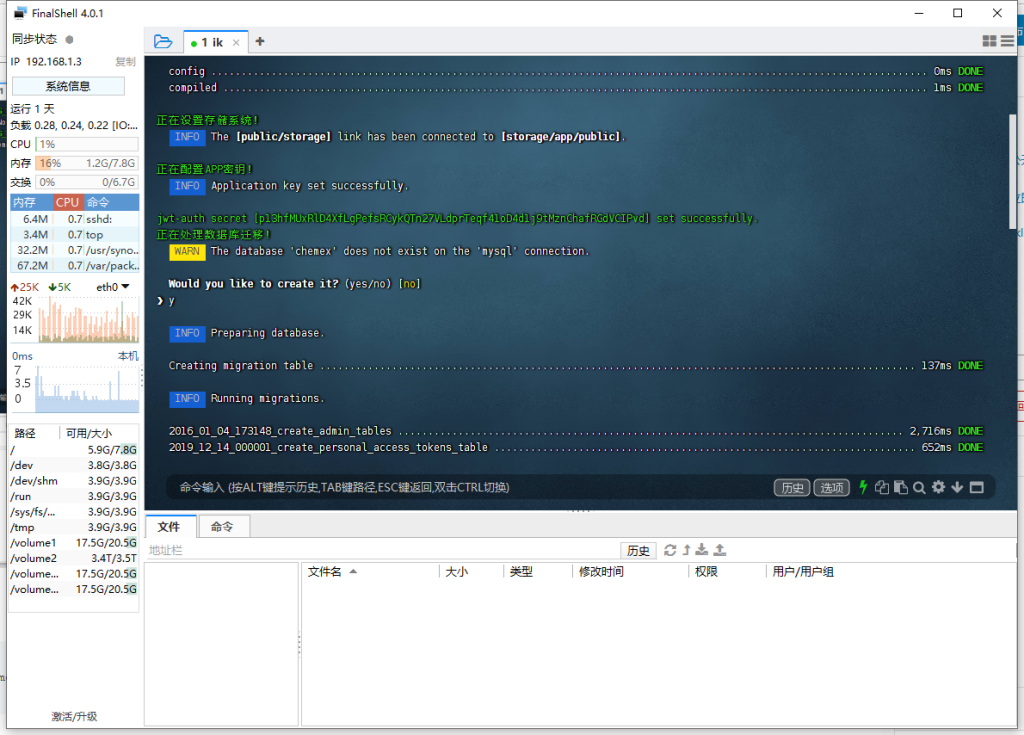The image size is (1024, 735).
Task: Click the 激活/升级 activate upgrade link
Action: point(74,717)
